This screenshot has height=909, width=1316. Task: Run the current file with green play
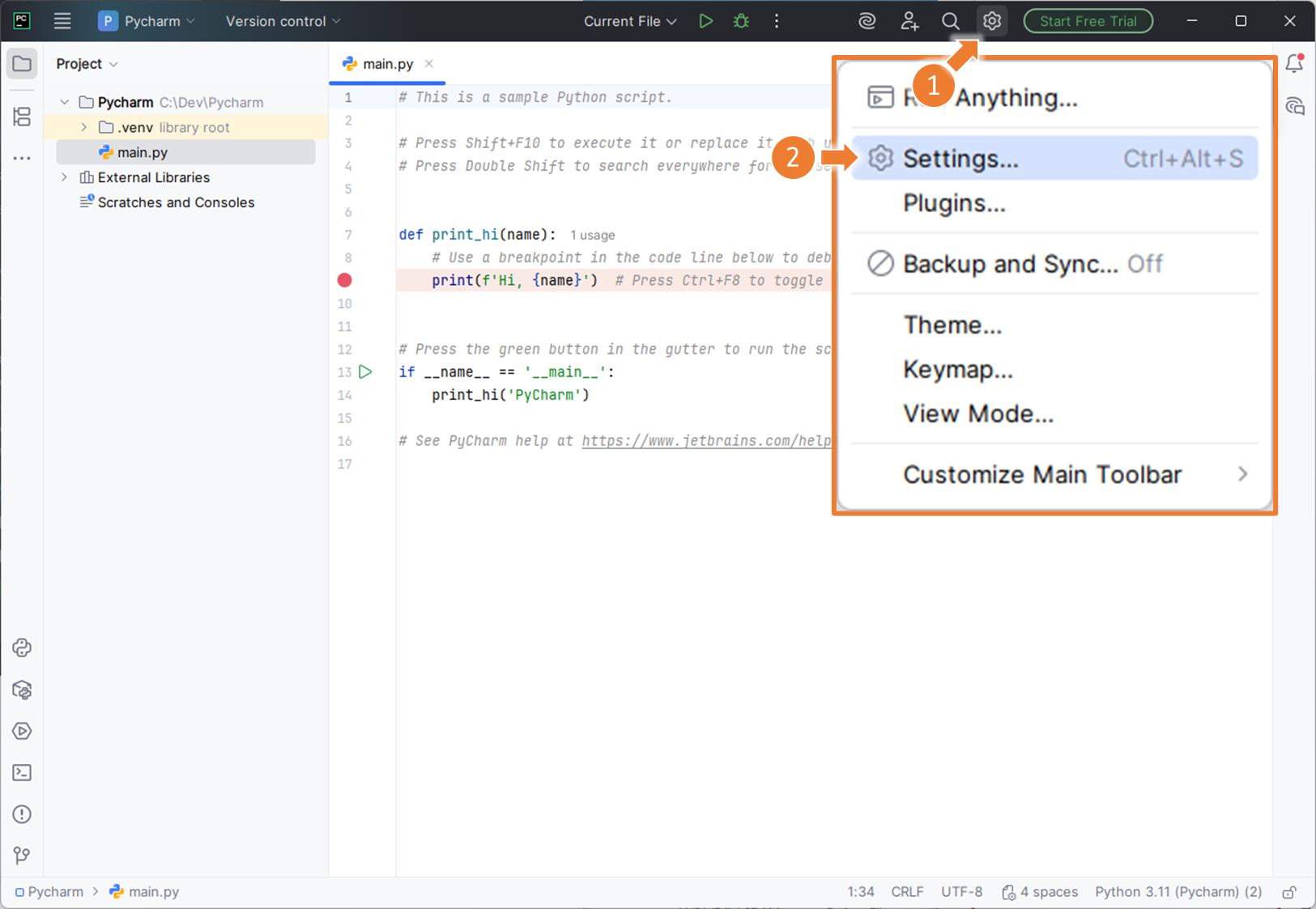click(705, 21)
